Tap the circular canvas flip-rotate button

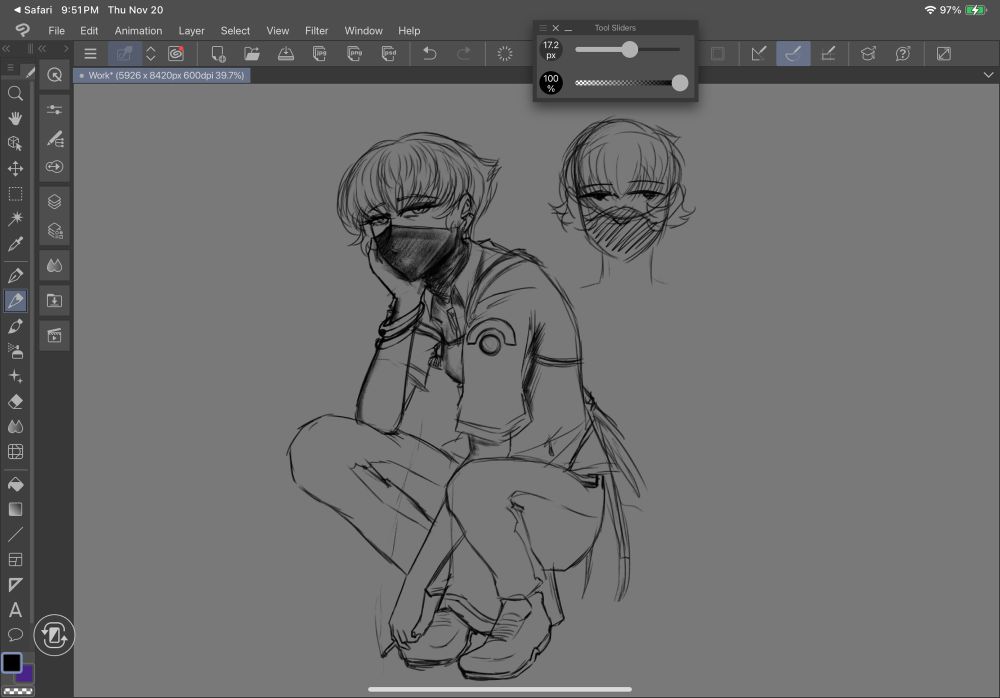(54, 635)
